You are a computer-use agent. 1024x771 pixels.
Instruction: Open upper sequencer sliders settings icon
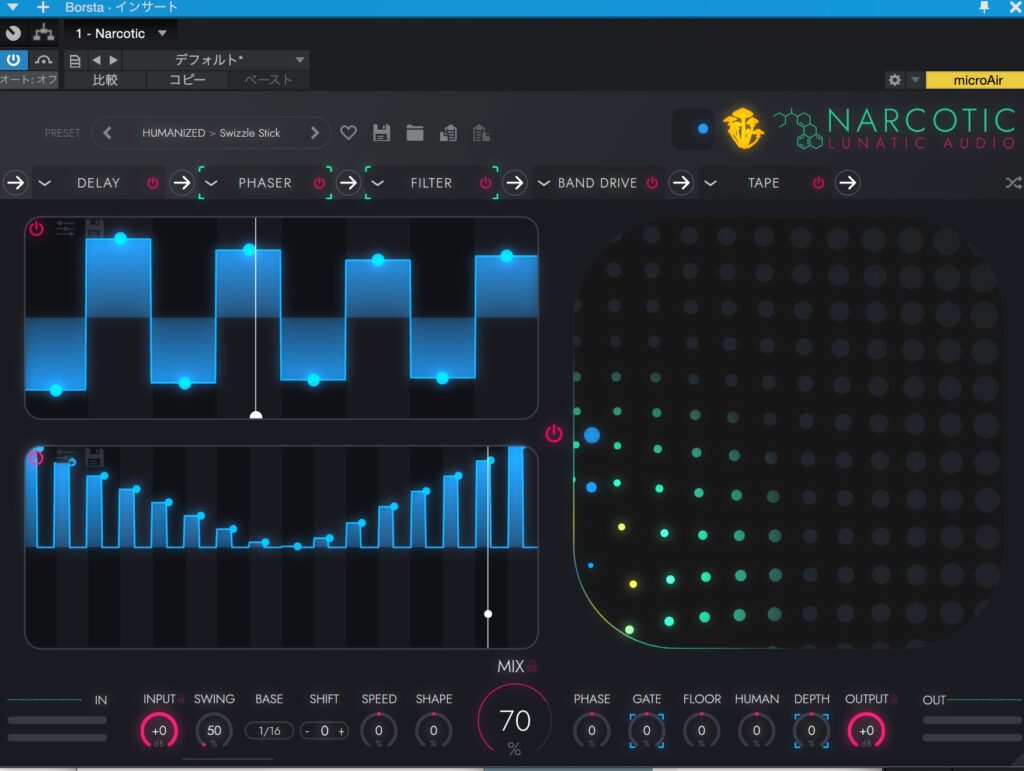point(66,229)
